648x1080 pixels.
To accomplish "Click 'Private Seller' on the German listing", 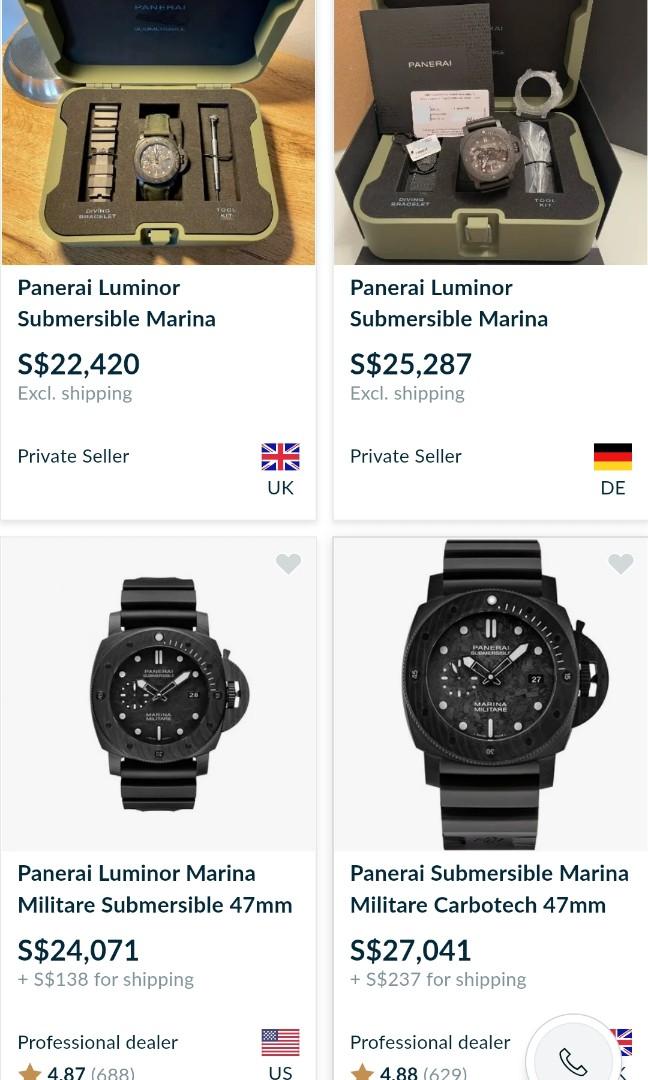I will pyautogui.click(x=405, y=456).
